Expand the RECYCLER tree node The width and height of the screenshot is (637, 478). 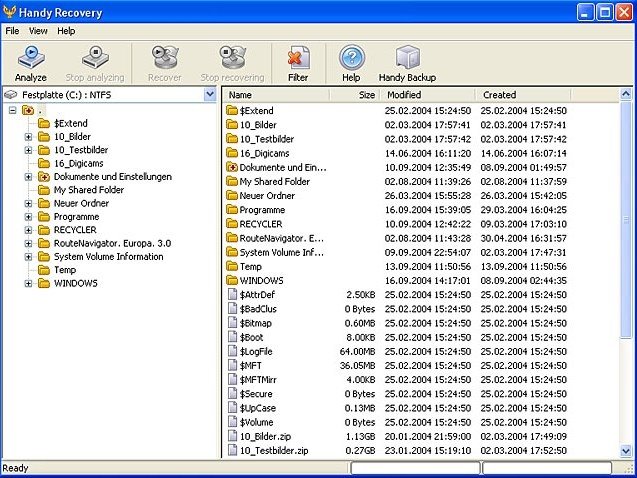pyautogui.click(x=28, y=230)
